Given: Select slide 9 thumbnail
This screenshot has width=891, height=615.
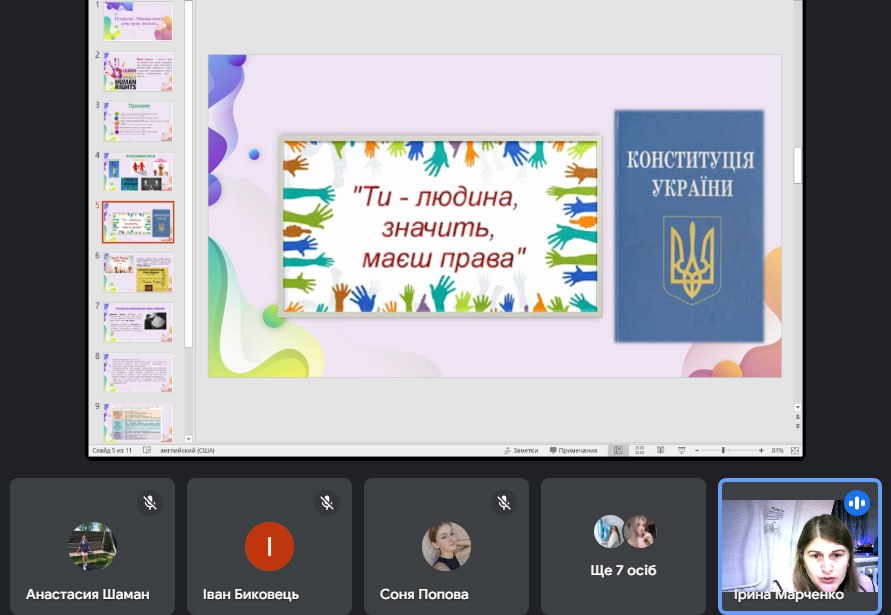Looking at the screenshot, I should click(138, 422).
